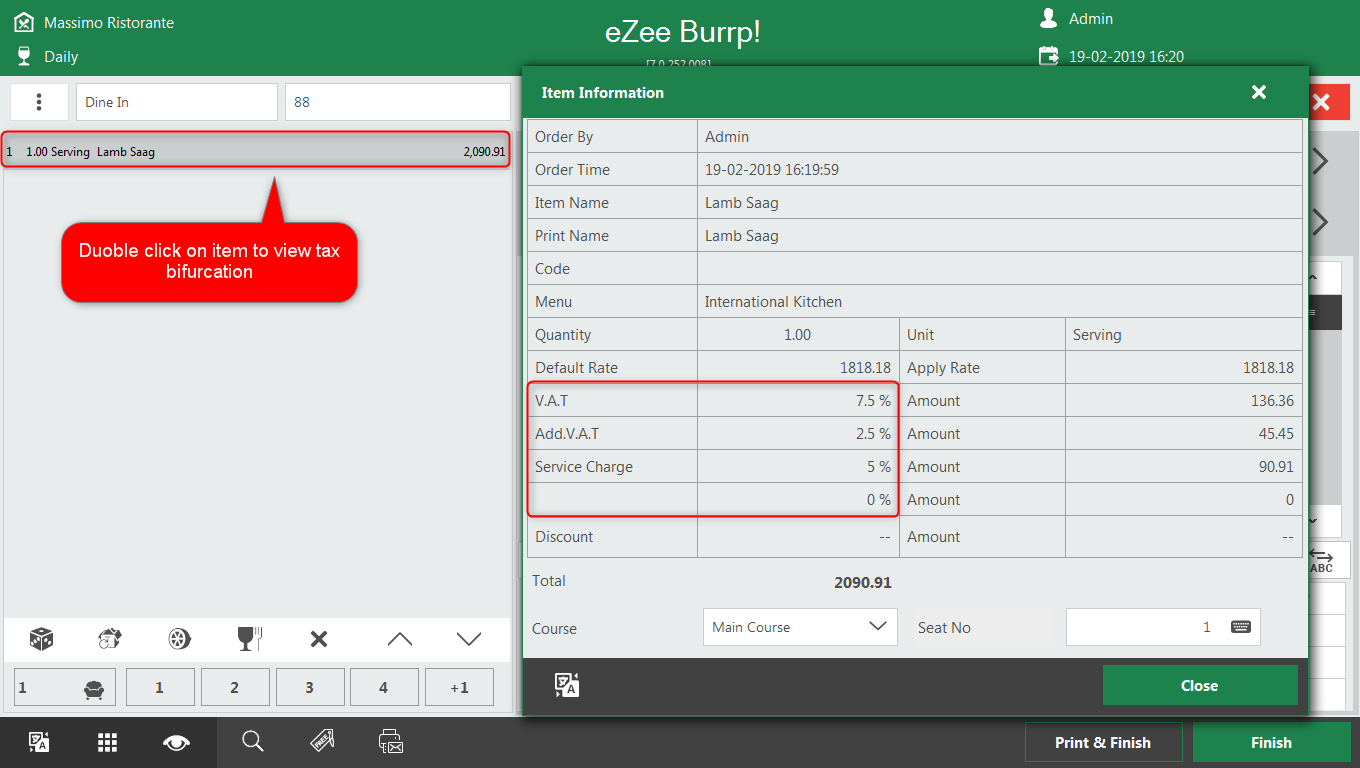Click the Add.V.A.T percentage cell 2.5 %
Screen dimensions: 1360x768
(798, 433)
